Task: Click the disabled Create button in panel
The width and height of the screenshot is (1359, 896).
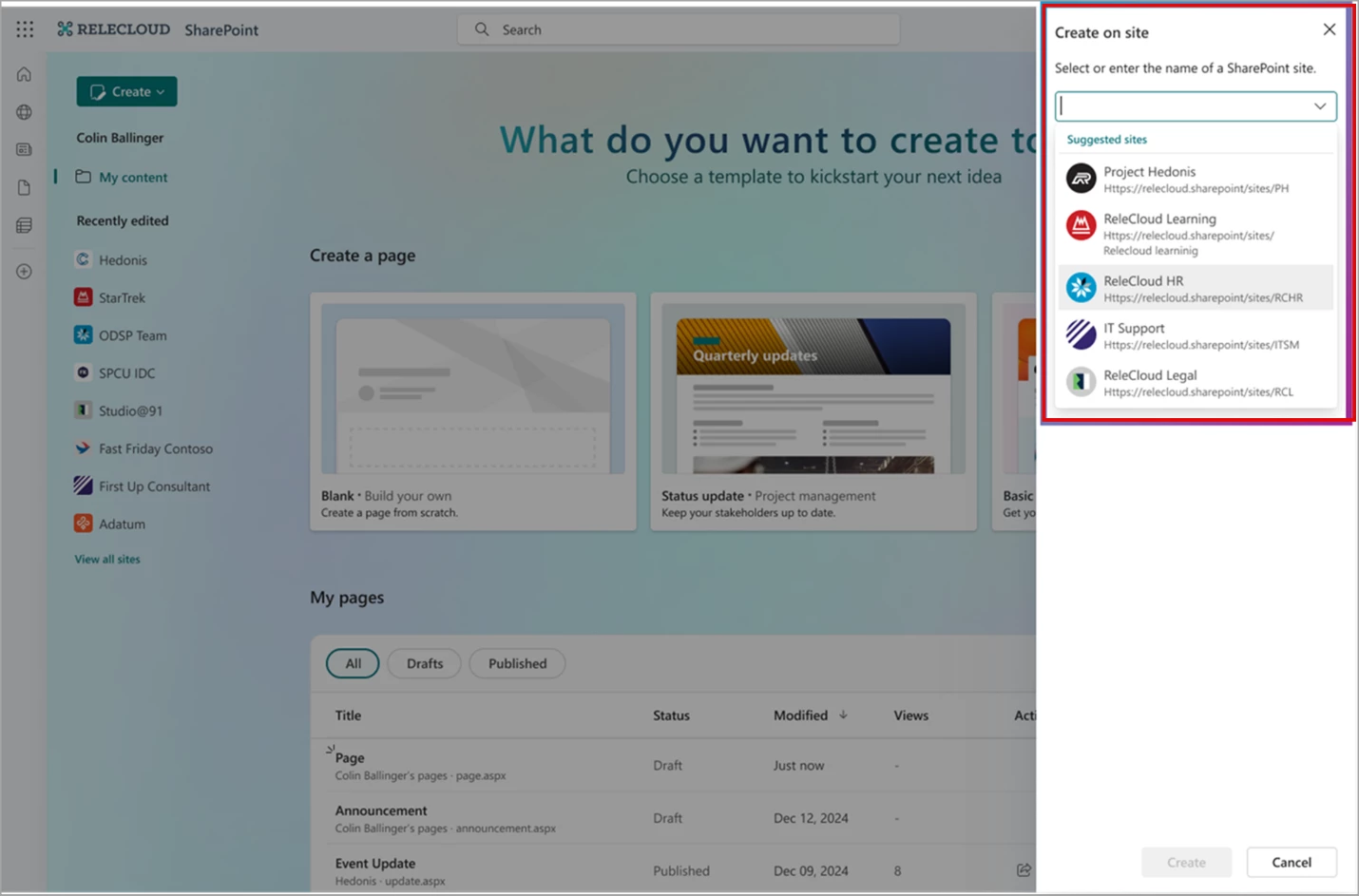Action: coord(1186,862)
